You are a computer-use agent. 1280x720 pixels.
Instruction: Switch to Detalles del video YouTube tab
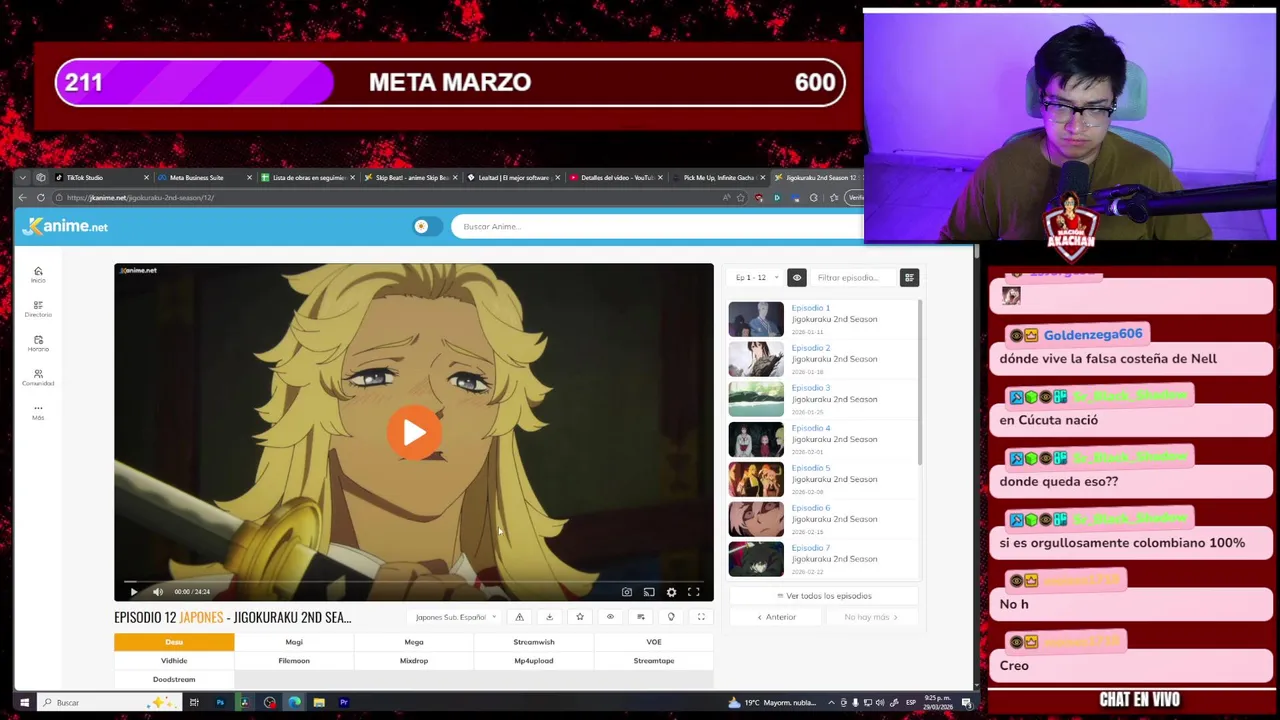click(x=617, y=177)
